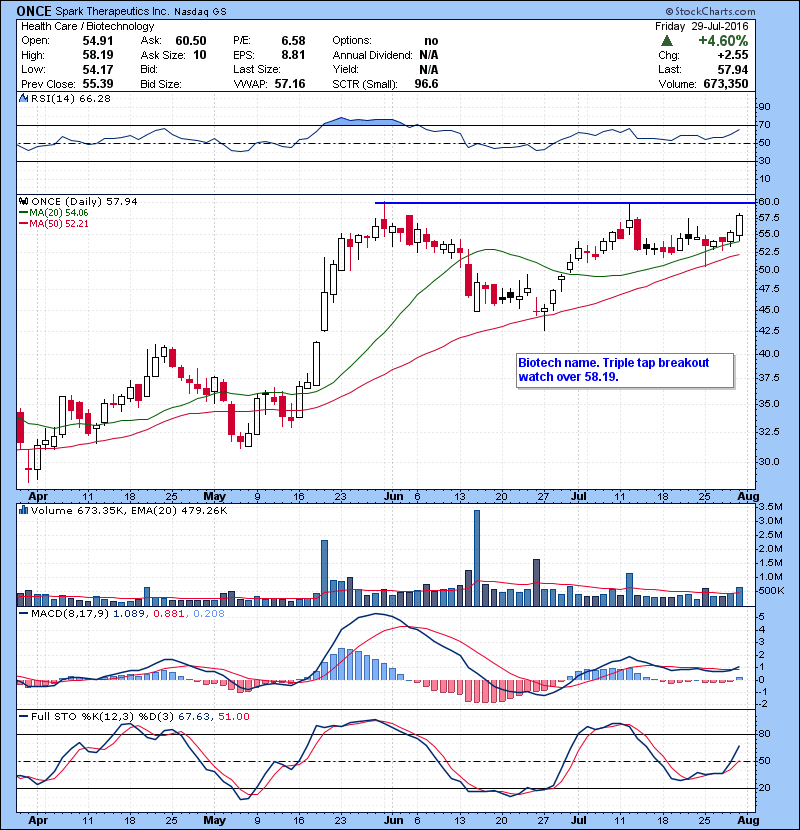Click the Biotech name triple tap annotation box
800x830 pixels.
click(625, 371)
